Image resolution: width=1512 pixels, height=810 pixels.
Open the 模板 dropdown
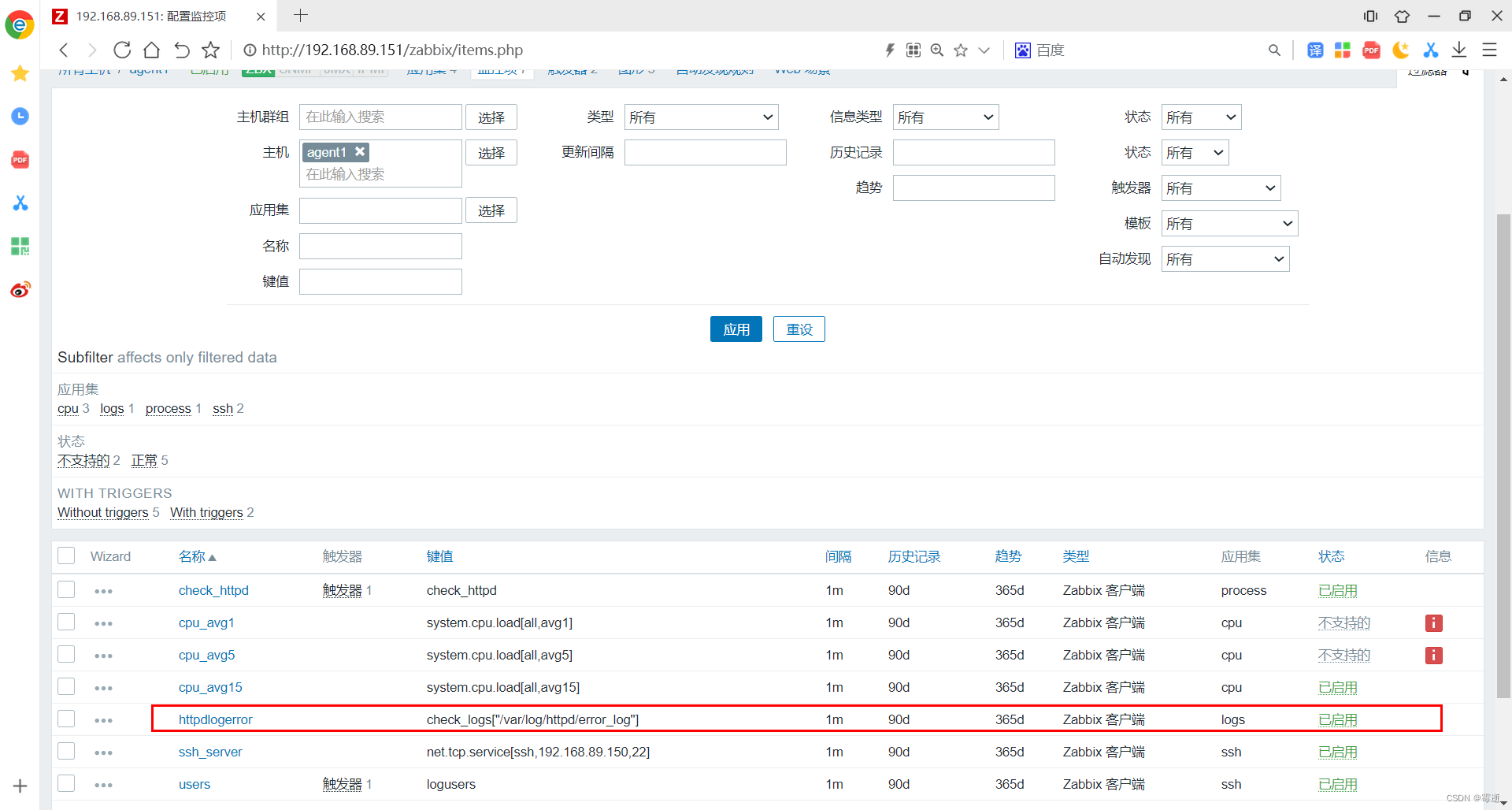coord(1229,224)
